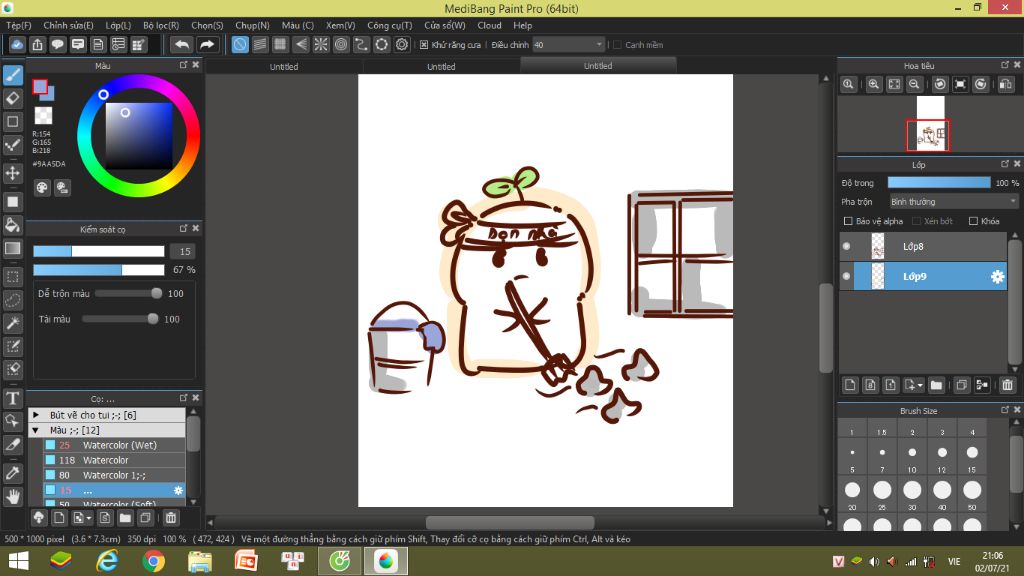The height and width of the screenshot is (576, 1024).
Task: Click canvas horizontal scrollbar
Action: point(509,522)
